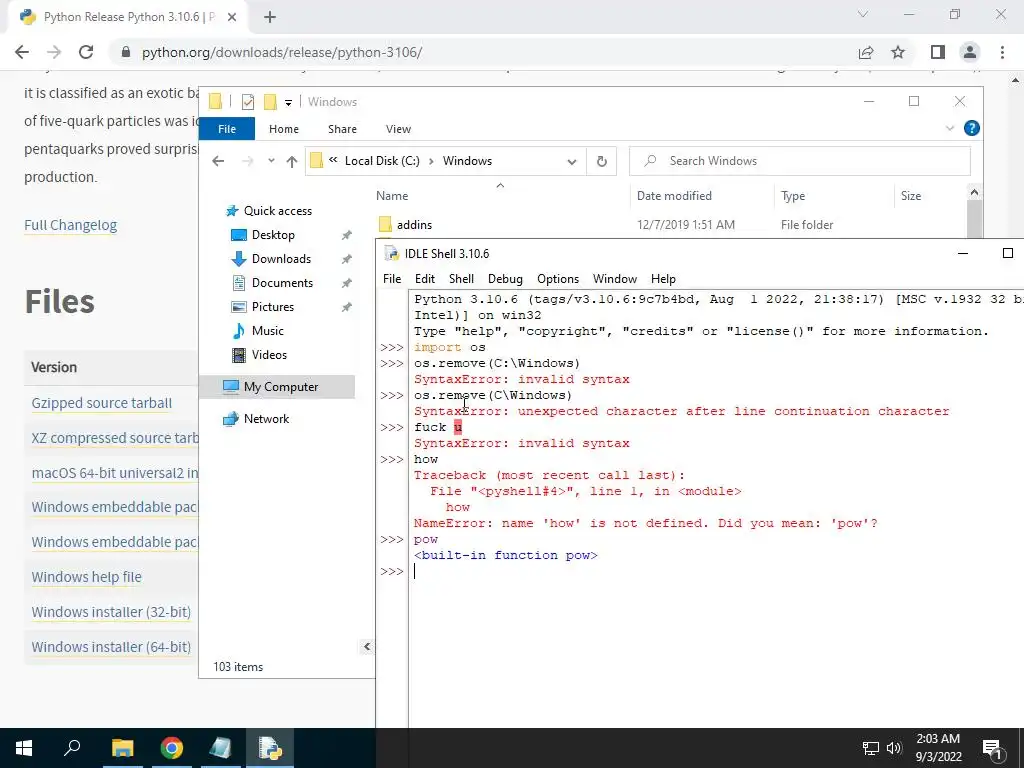This screenshot has width=1024, height=768.
Task: Open Home ribbon tab
Action: (x=283, y=129)
